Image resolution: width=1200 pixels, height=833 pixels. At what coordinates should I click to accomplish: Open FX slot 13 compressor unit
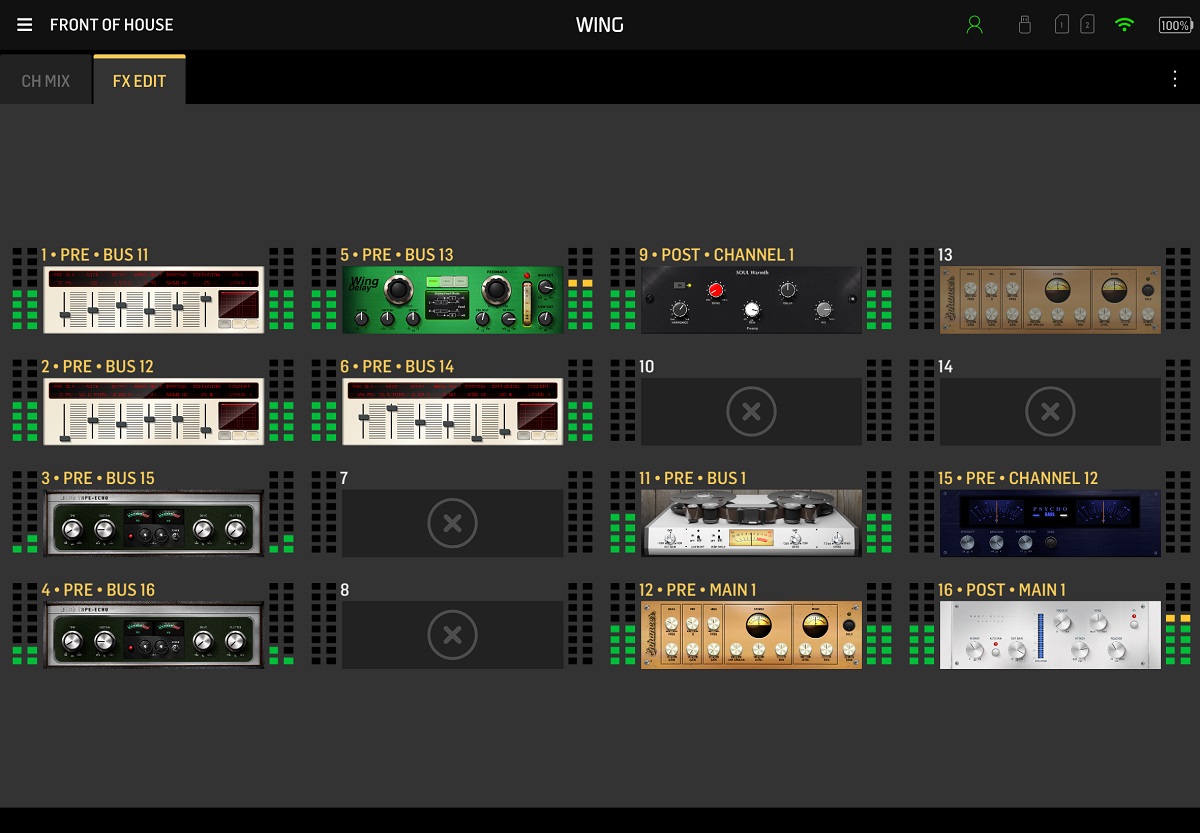point(1050,300)
